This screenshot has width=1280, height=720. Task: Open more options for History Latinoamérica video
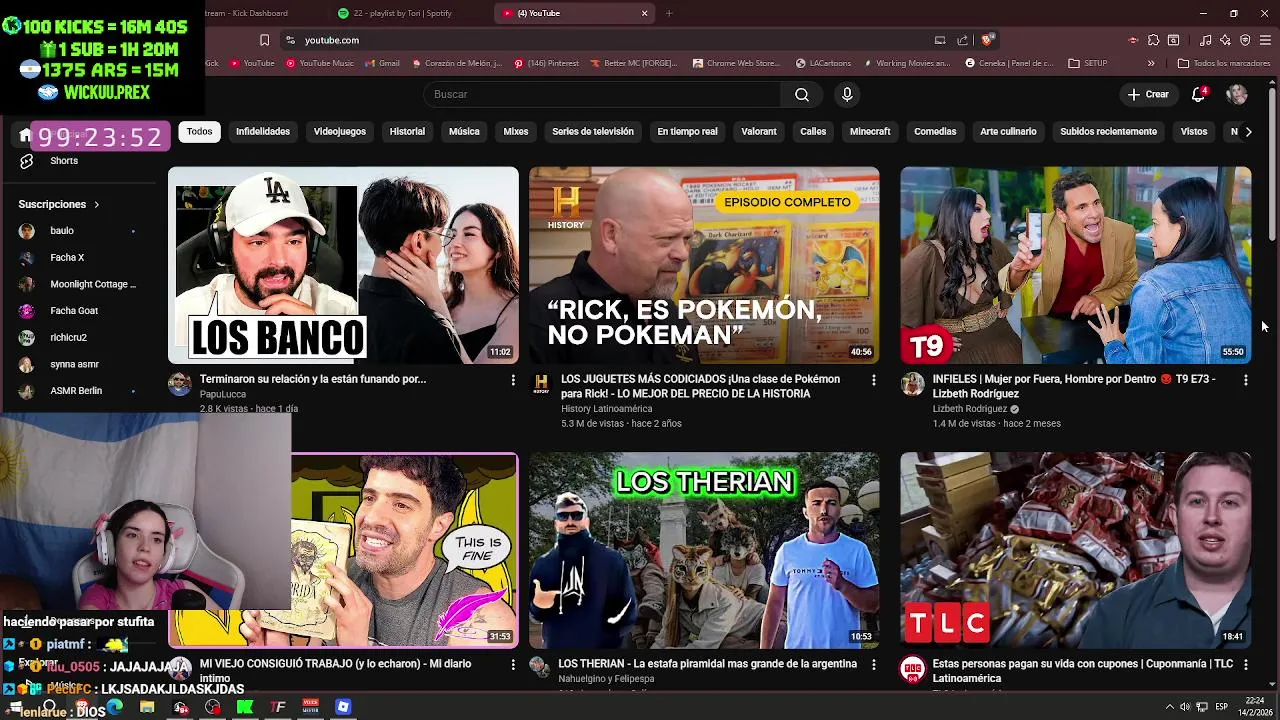point(873,380)
